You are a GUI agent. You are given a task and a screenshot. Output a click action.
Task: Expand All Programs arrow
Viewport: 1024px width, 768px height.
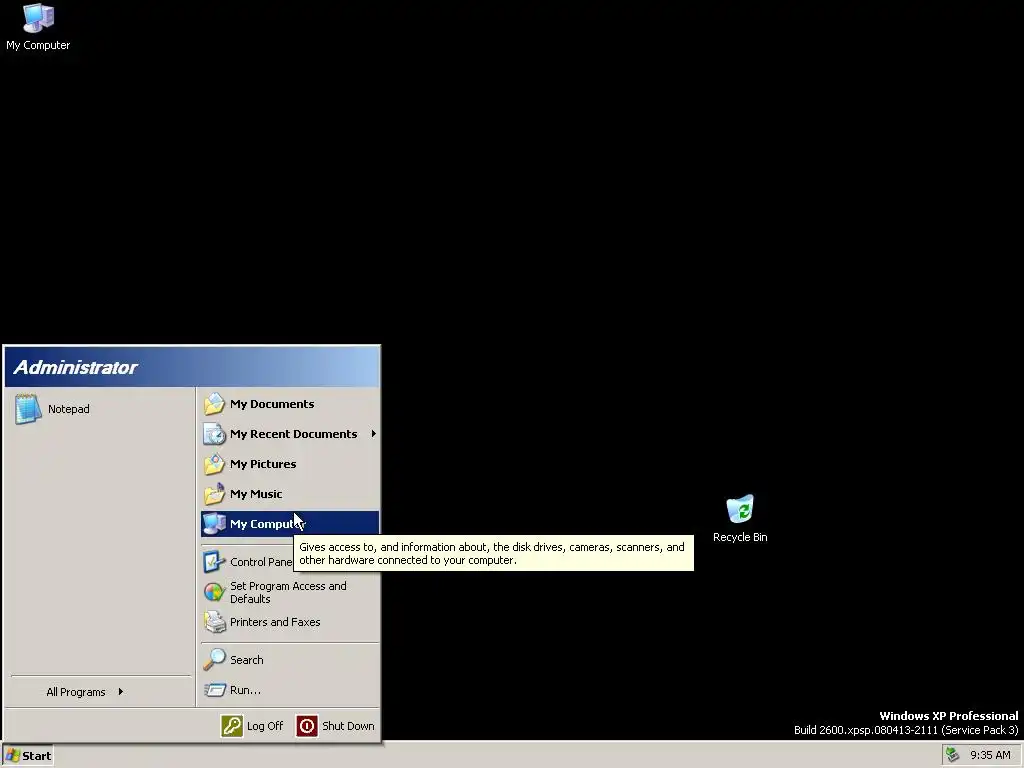coord(121,692)
